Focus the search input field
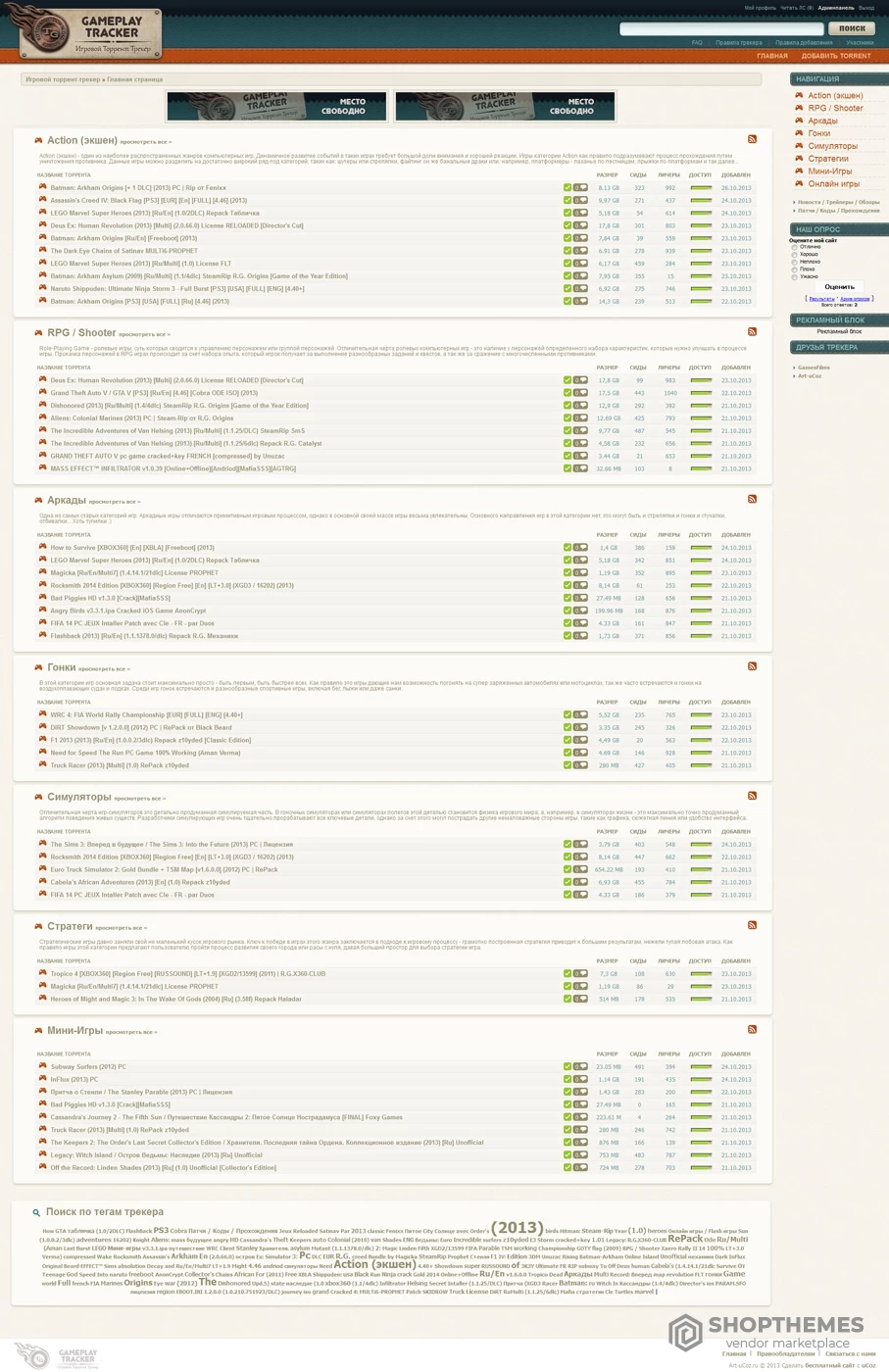The width and height of the screenshot is (889, 1372). (x=721, y=28)
